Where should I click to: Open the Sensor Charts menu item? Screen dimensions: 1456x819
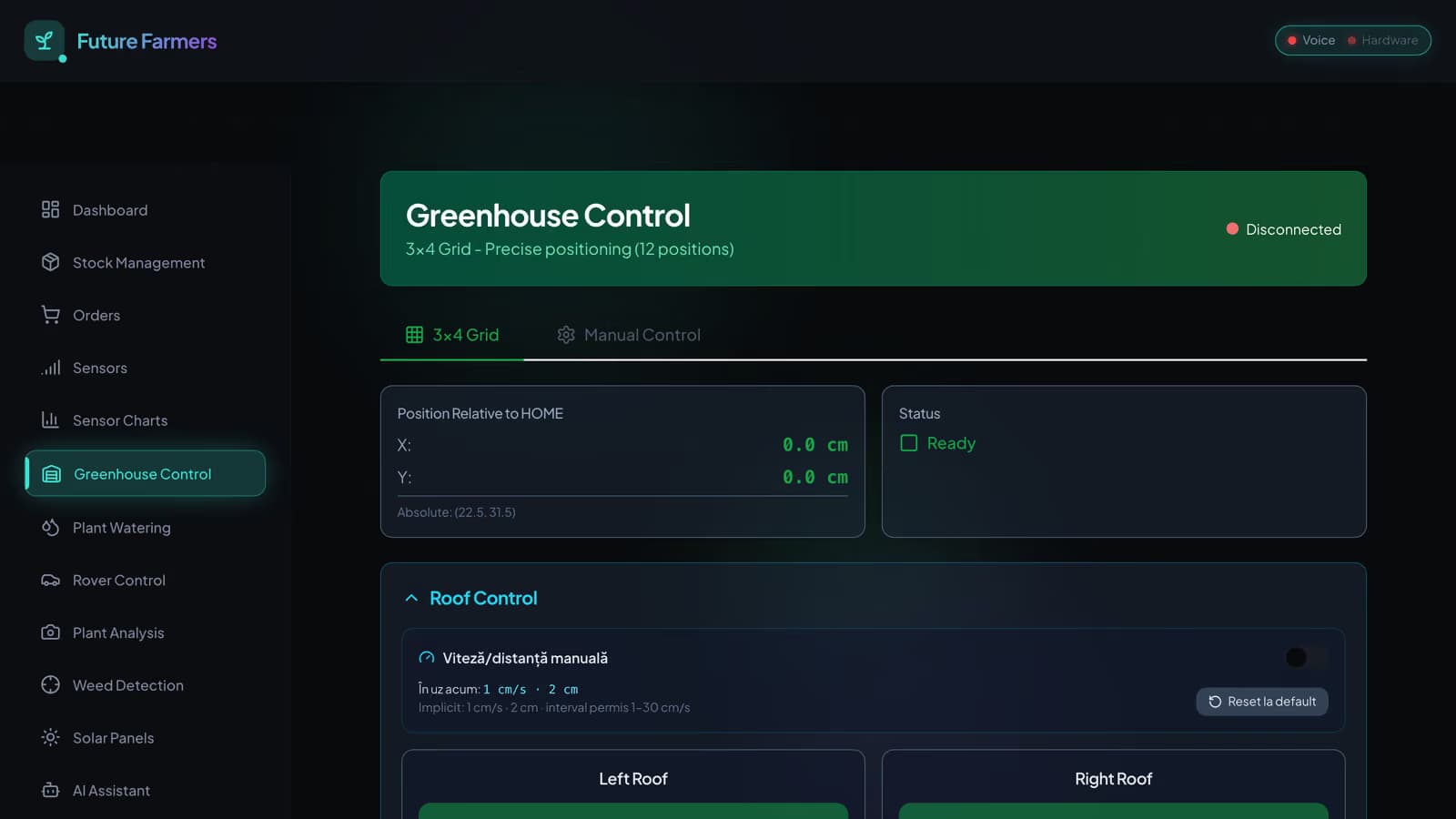tap(146, 420)
